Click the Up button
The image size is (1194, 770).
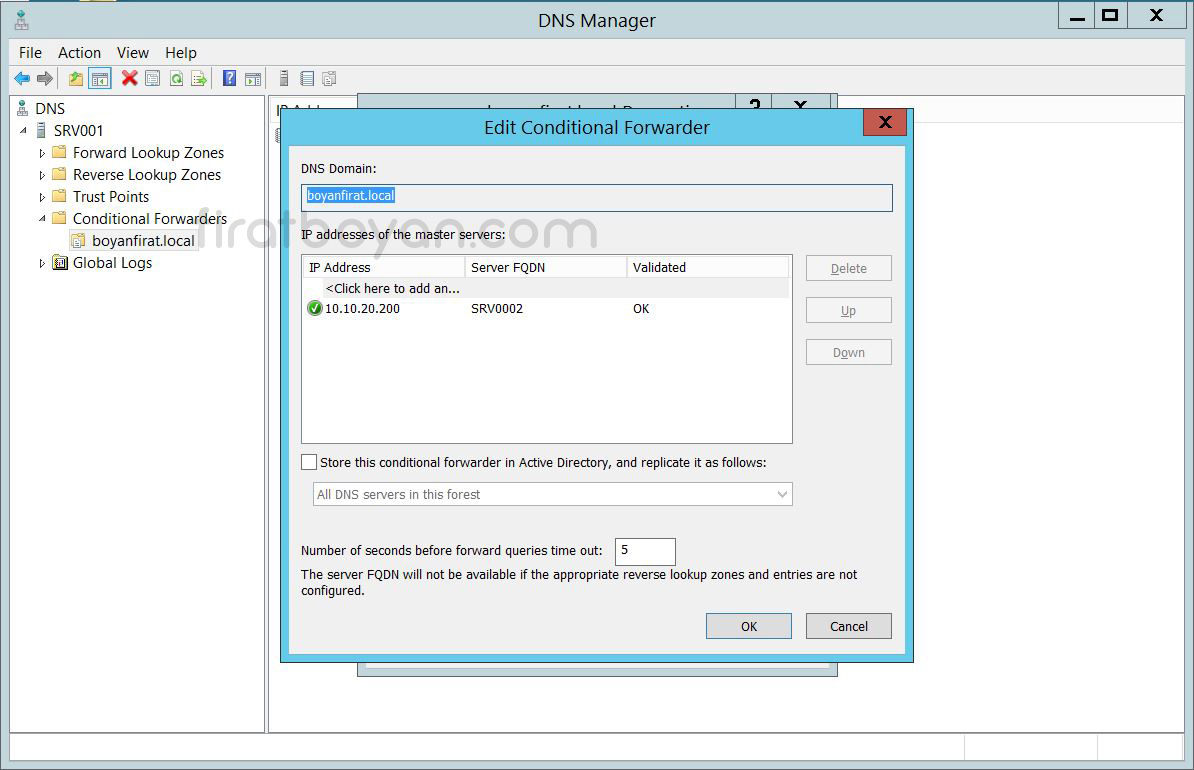click(848, 310)
